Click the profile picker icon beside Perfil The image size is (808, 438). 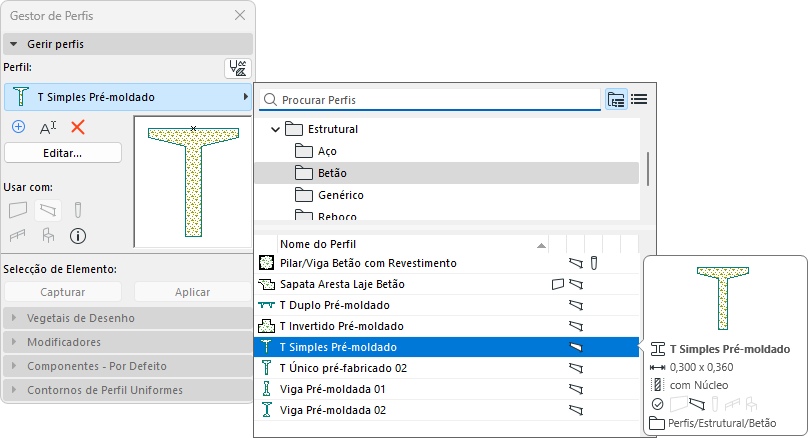[238, 68]
